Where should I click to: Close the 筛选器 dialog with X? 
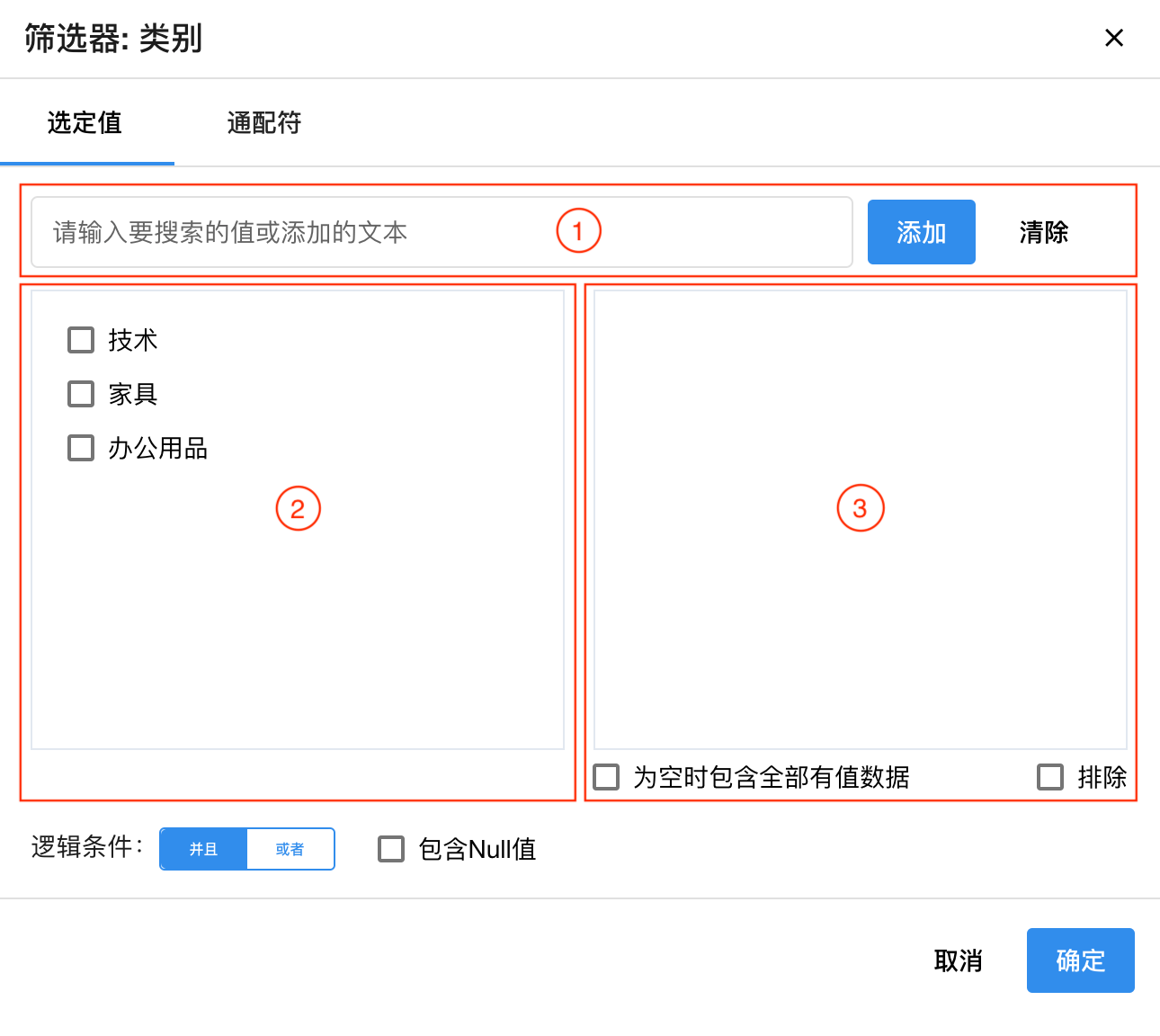click(1114, 38)
